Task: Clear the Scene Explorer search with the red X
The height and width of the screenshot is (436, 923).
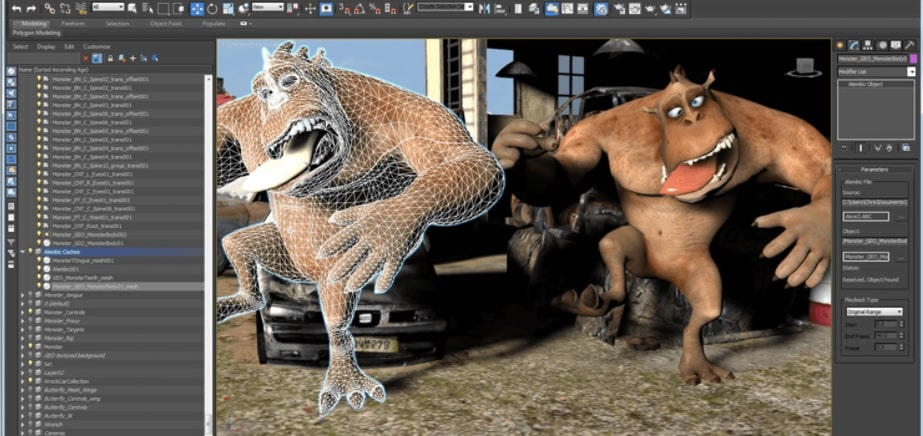Action: 86,58
